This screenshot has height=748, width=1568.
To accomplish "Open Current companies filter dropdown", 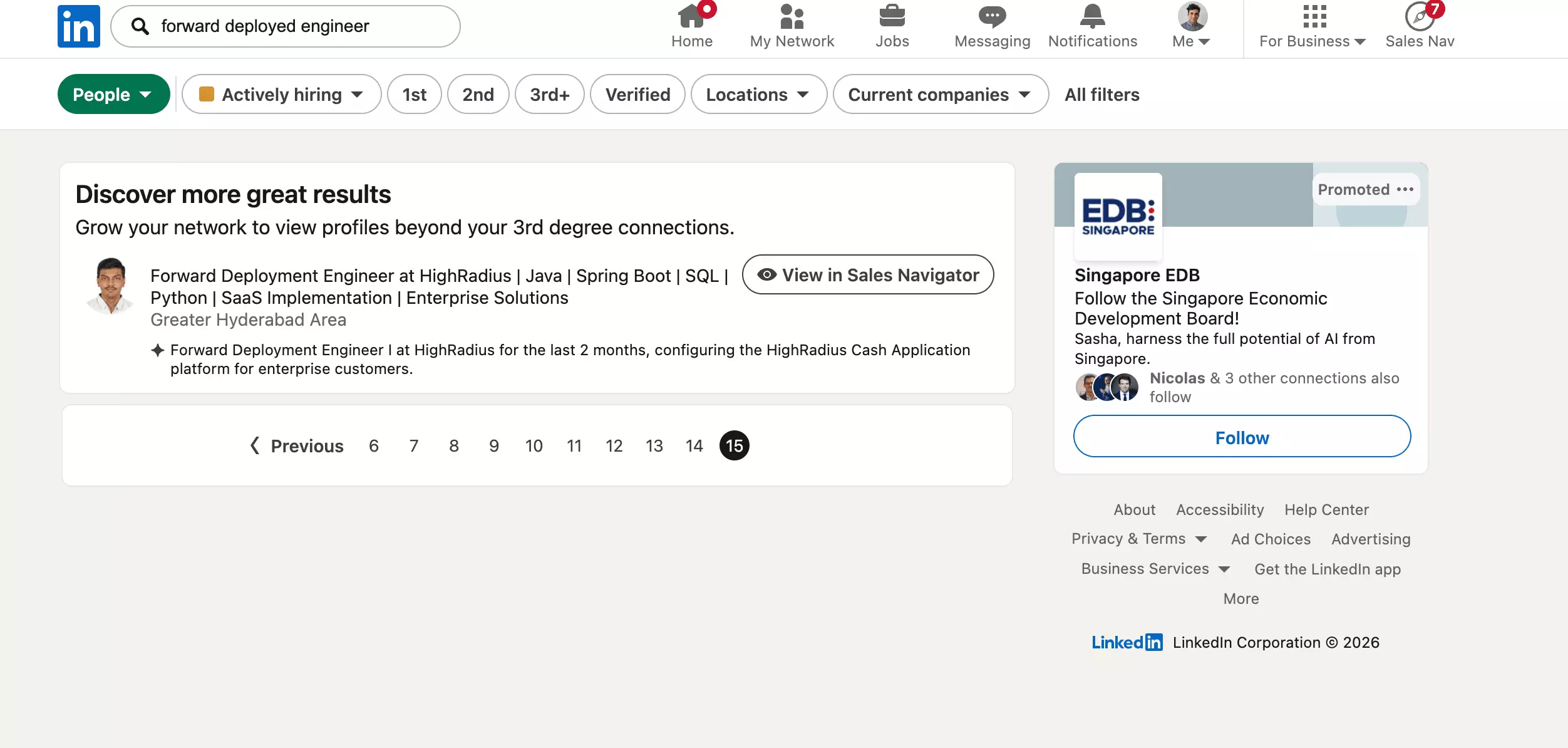I will click(x=941, y=94).
